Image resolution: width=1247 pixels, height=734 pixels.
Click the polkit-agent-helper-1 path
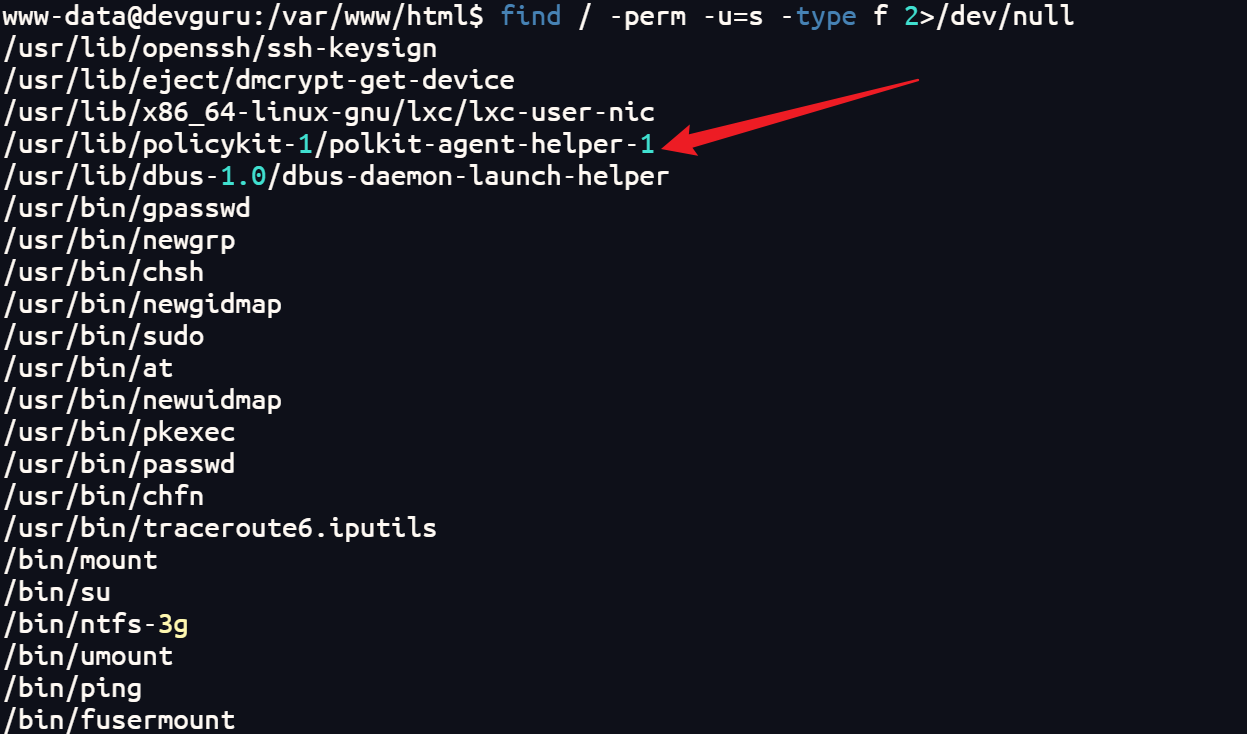click(x=329, y=145)
